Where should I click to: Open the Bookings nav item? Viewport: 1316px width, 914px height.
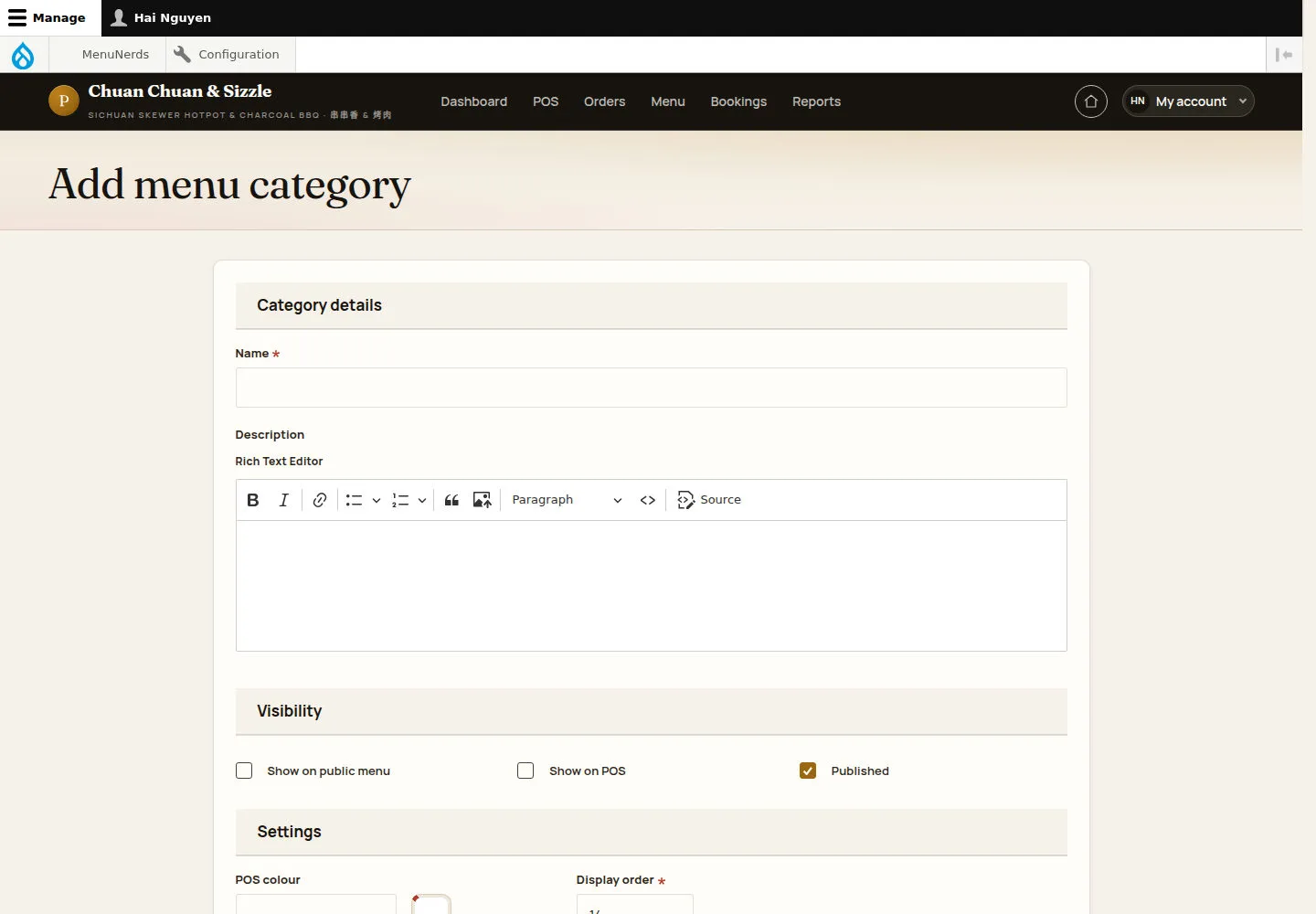tap(738, 101)
